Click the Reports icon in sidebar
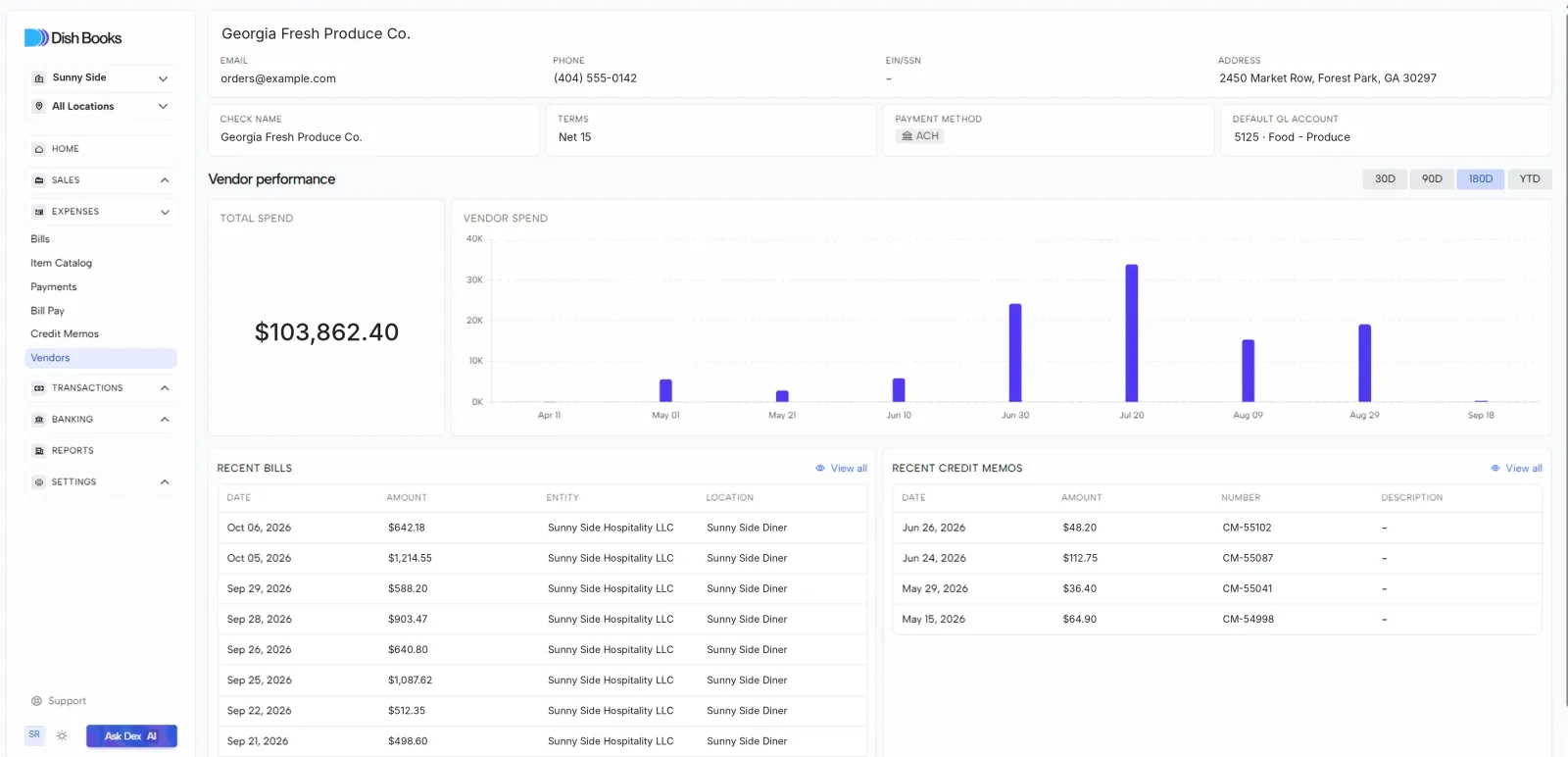 point(39,451)
